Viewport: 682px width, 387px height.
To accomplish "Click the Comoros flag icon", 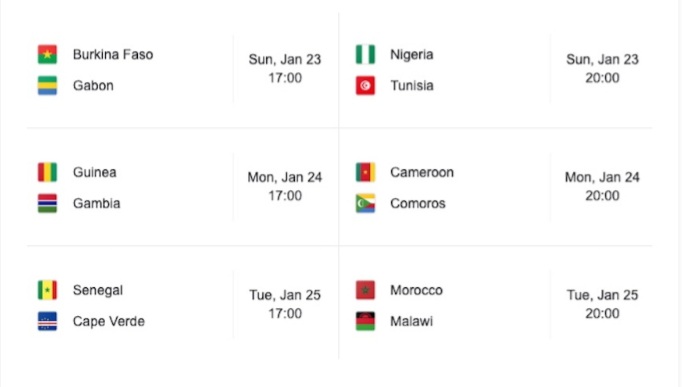I will [365, 204].
